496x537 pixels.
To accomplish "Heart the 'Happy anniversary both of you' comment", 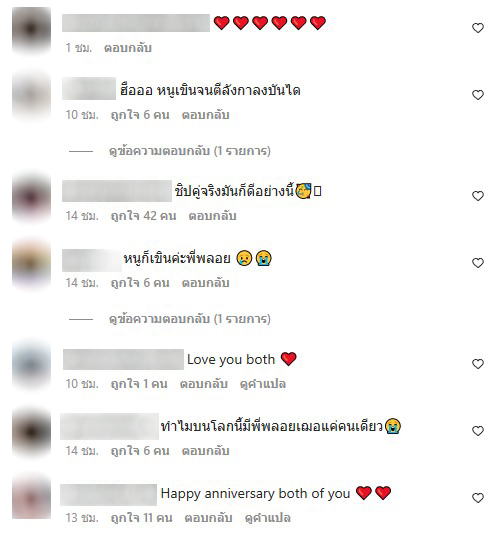I will pyautogui.click(x=478, y=498).
